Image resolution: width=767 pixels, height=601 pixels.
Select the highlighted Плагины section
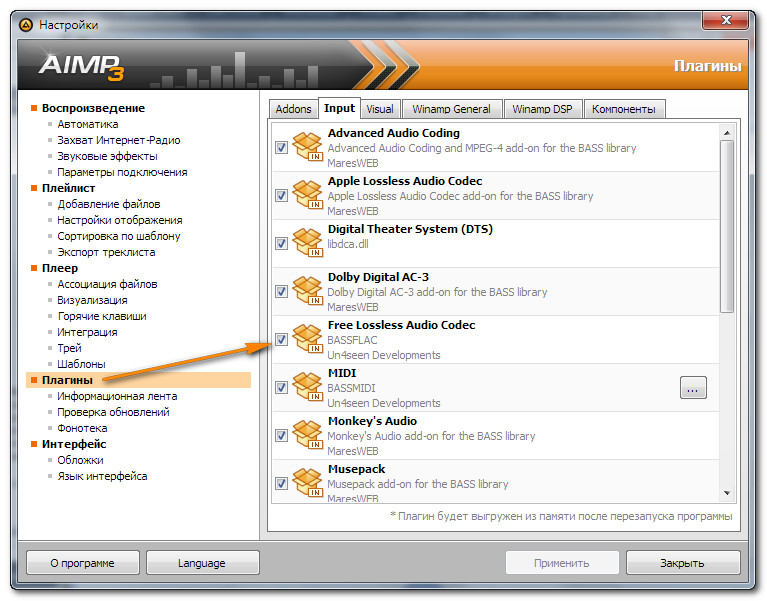[x=138, y=380]
